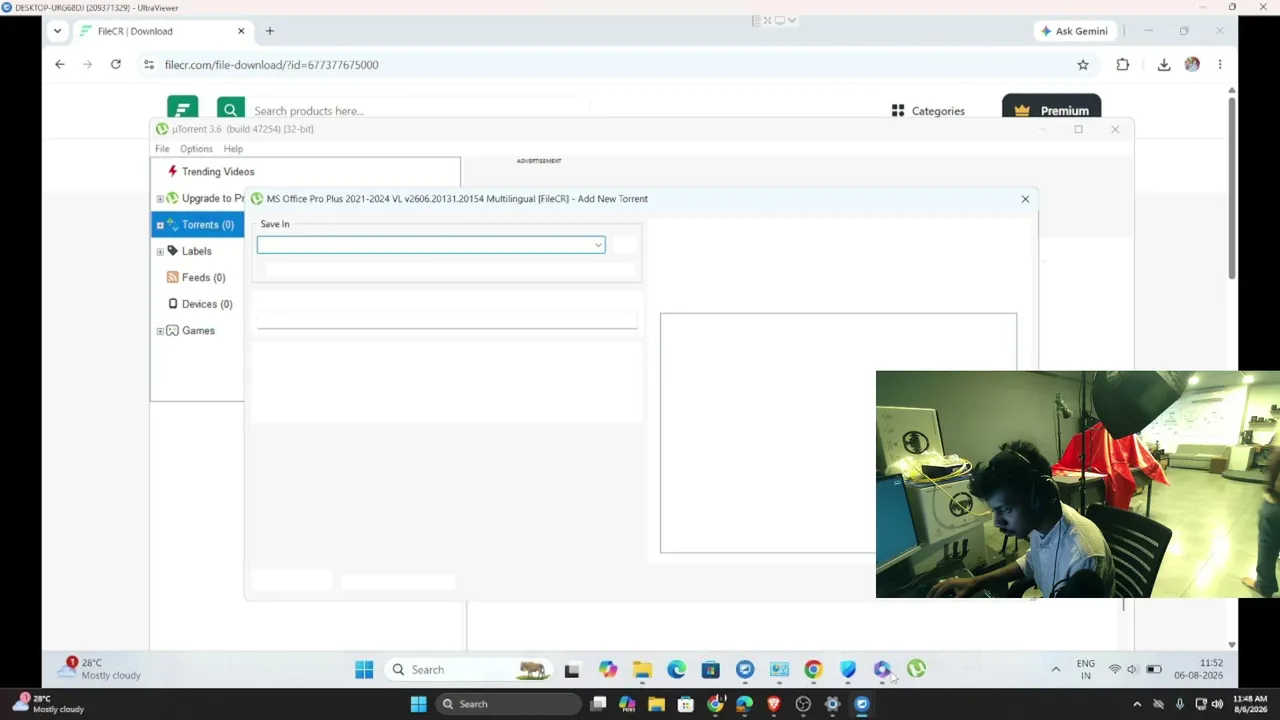Screen dimensions: 1280x720
Task: Open Edge in the remote taskbar
Action: [677, 670]
